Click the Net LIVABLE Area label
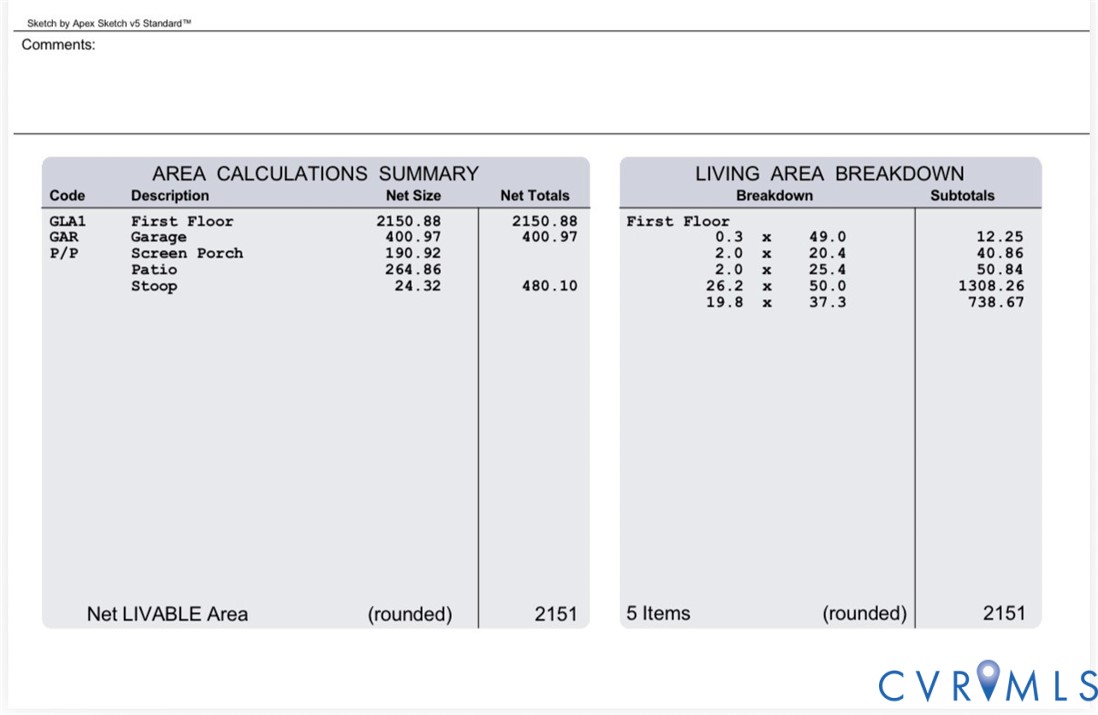 167,614
